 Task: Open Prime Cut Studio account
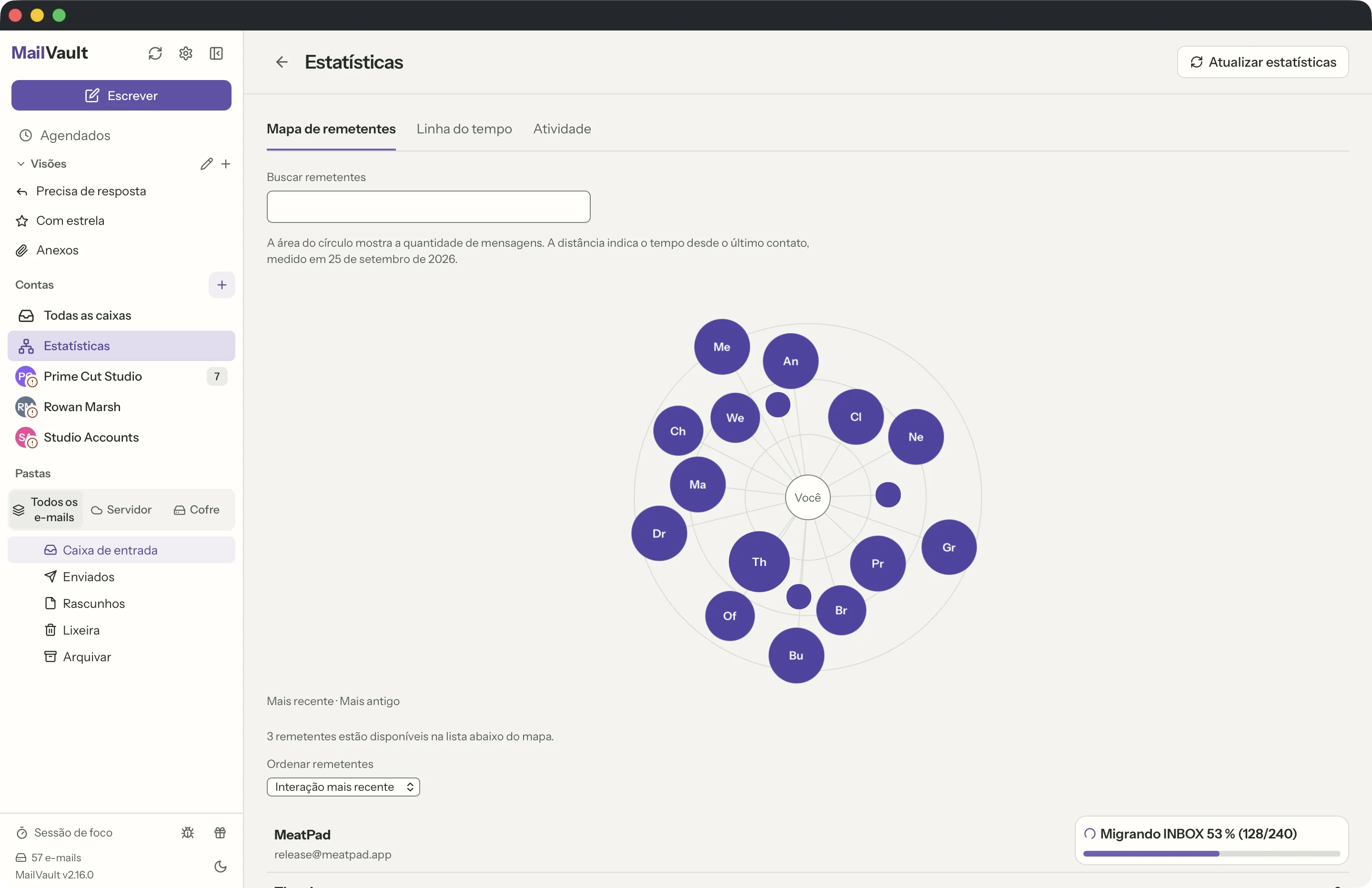[x=121, y=376]
